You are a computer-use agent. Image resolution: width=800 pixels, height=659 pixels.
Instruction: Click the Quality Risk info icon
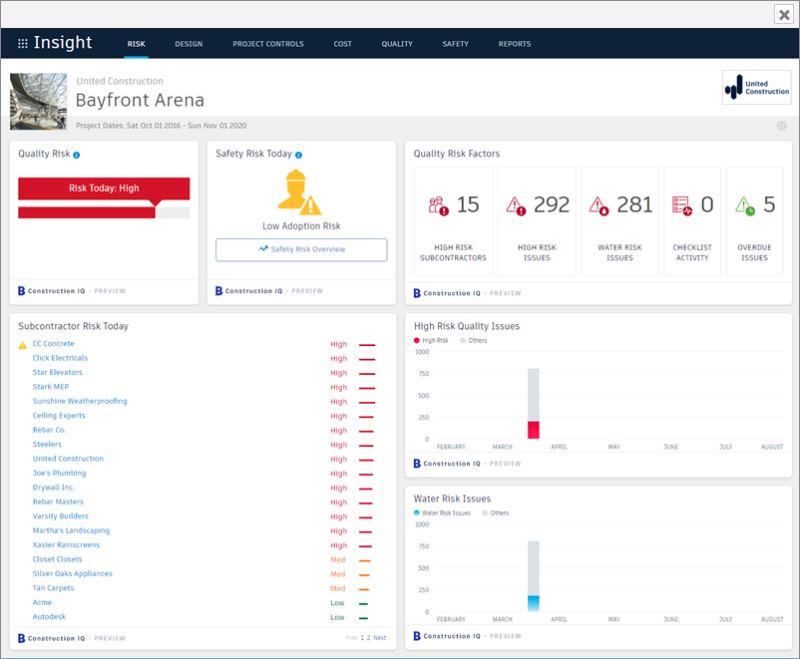(77, 155)
